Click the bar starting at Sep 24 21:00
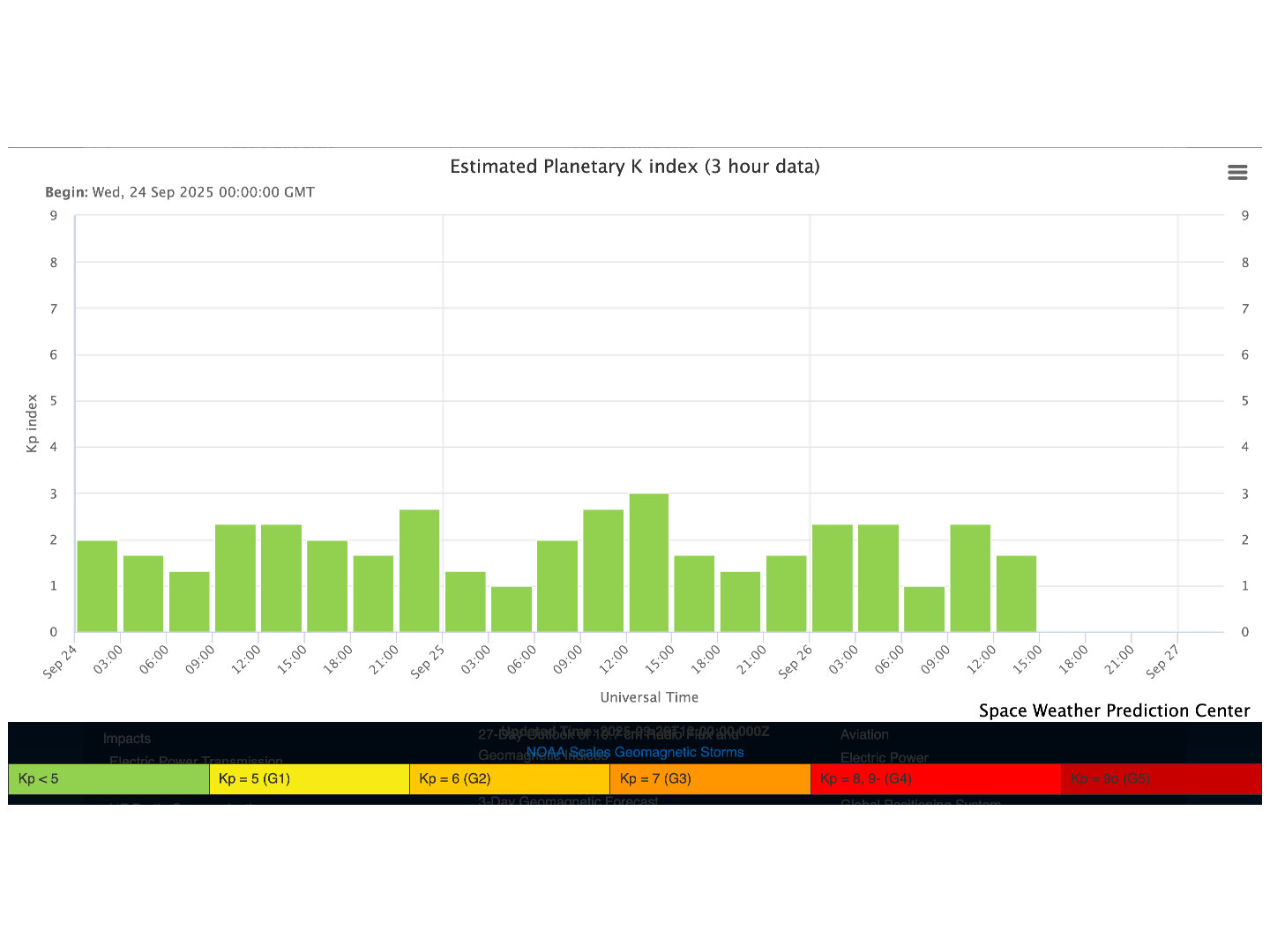1270x952 pixels. pyautogui.click(x=419, y=571)
